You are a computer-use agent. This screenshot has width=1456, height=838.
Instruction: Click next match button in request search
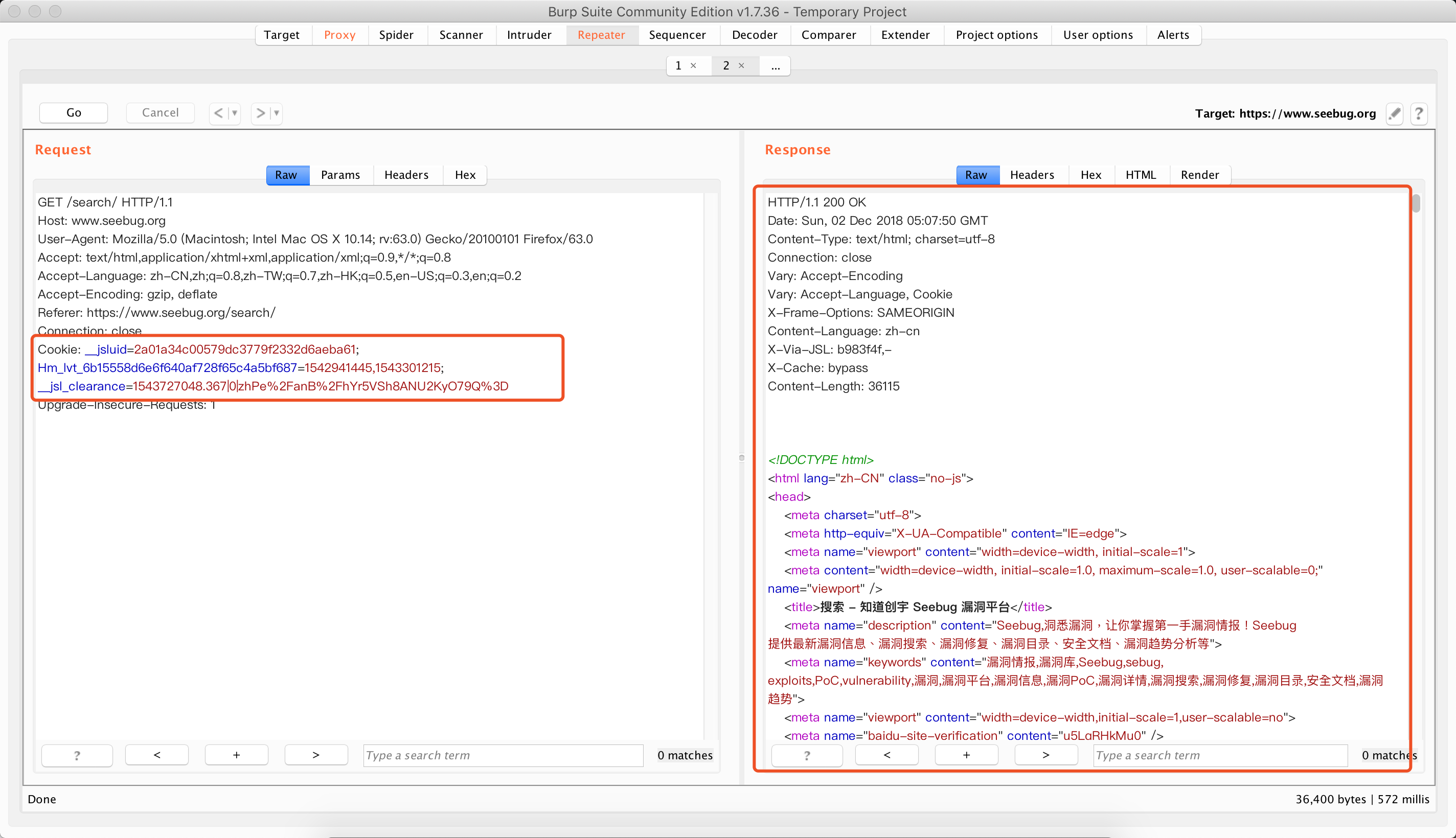pos(315,755)
